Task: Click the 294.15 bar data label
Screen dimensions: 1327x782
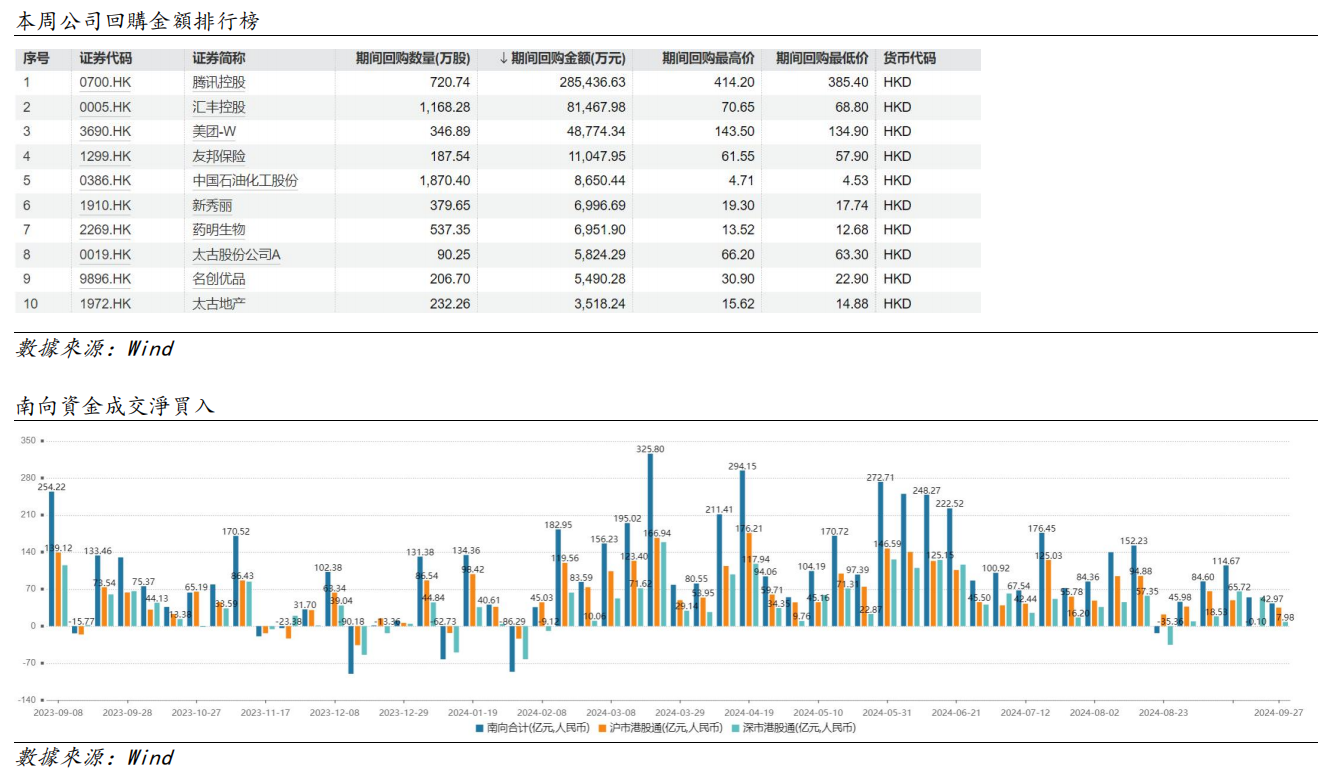Action: pos(742,466)
